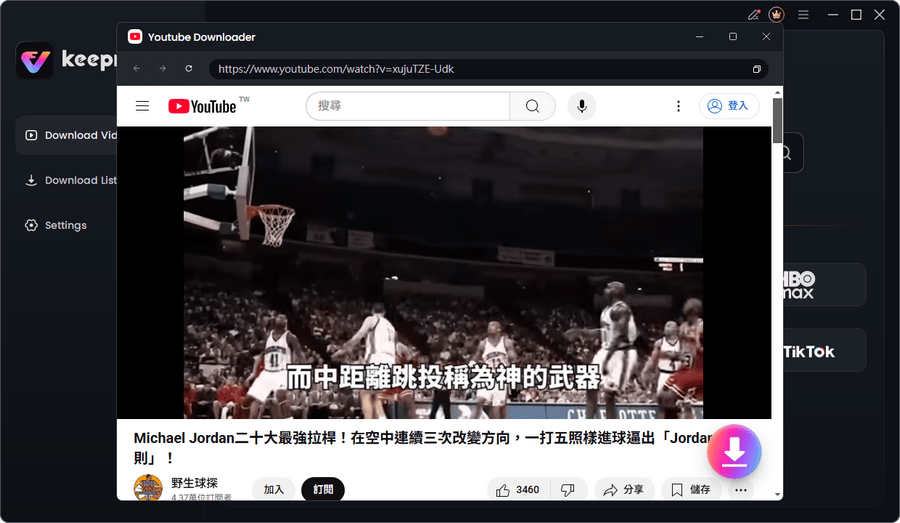Click the YouTube logo
900x523 pixels.
coord(203,106)
